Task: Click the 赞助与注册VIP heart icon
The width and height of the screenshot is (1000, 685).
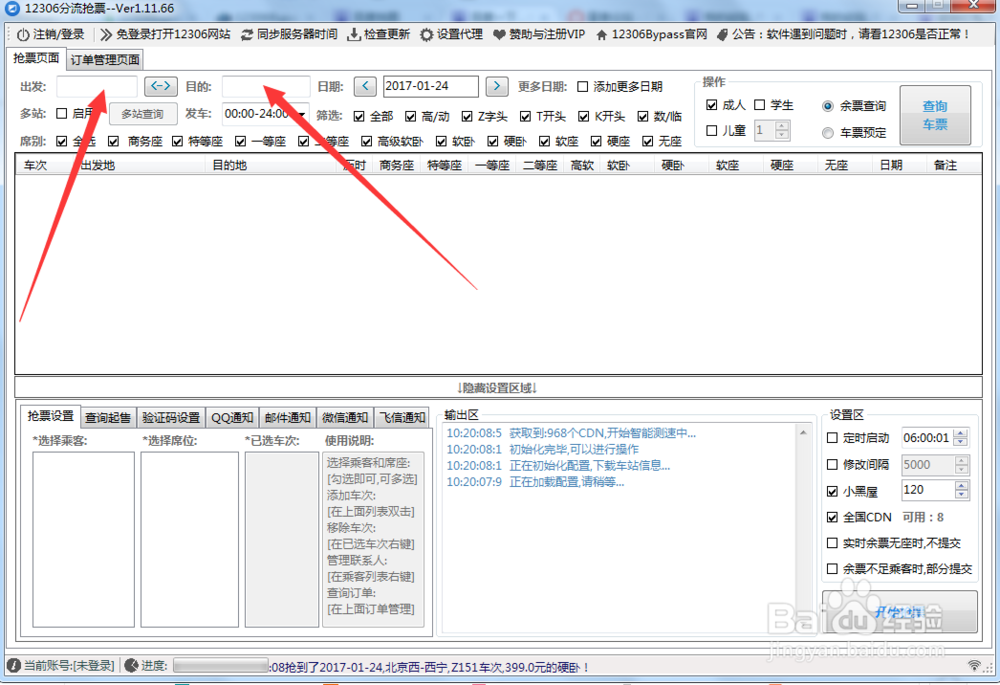Action: click(499, 34)
